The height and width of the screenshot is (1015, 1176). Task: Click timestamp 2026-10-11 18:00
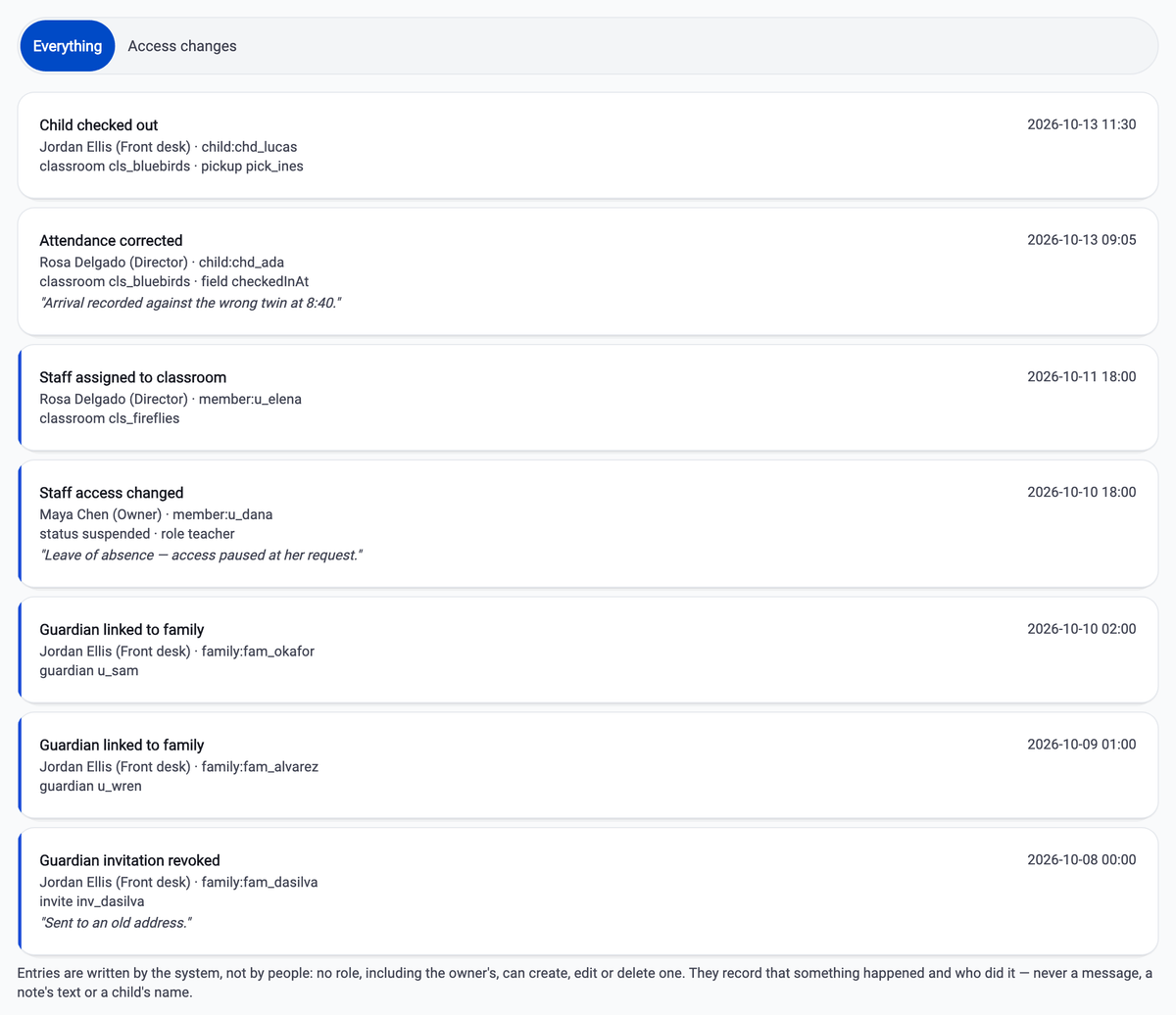[1082, 377]
